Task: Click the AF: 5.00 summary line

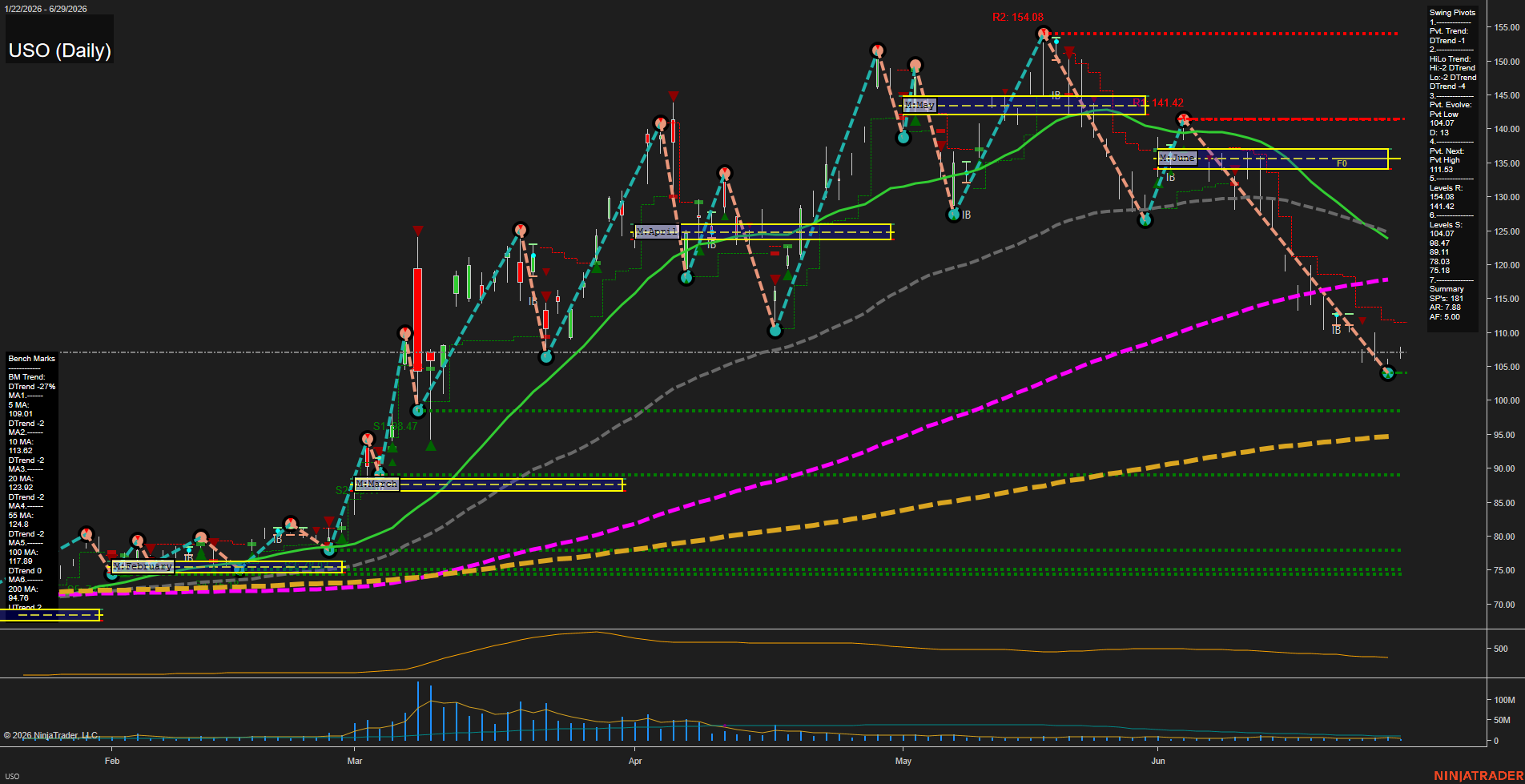Action: 1445,317
